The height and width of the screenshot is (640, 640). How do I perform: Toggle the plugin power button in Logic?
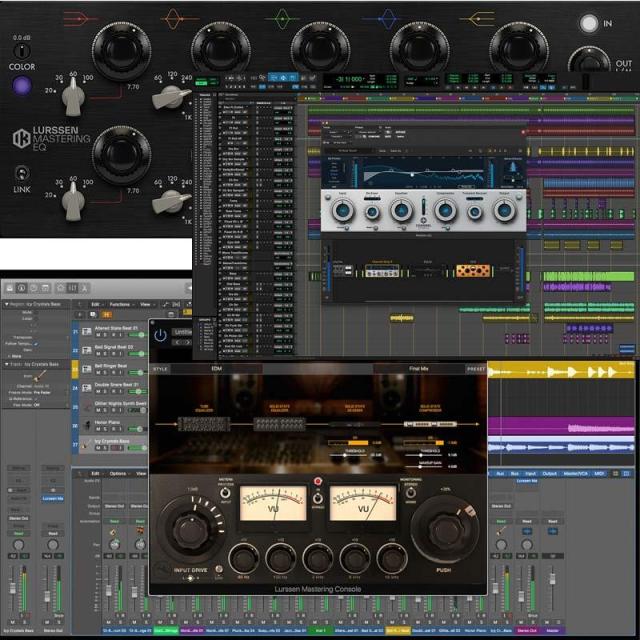[160, 333]
